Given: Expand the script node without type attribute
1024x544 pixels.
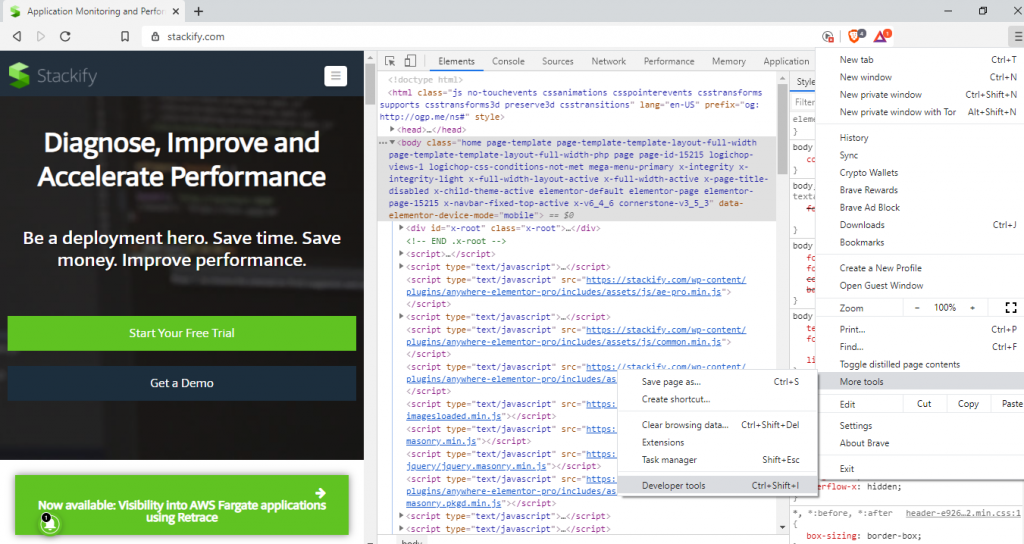Looking at the screenshot, I should [x=401, y=253].
